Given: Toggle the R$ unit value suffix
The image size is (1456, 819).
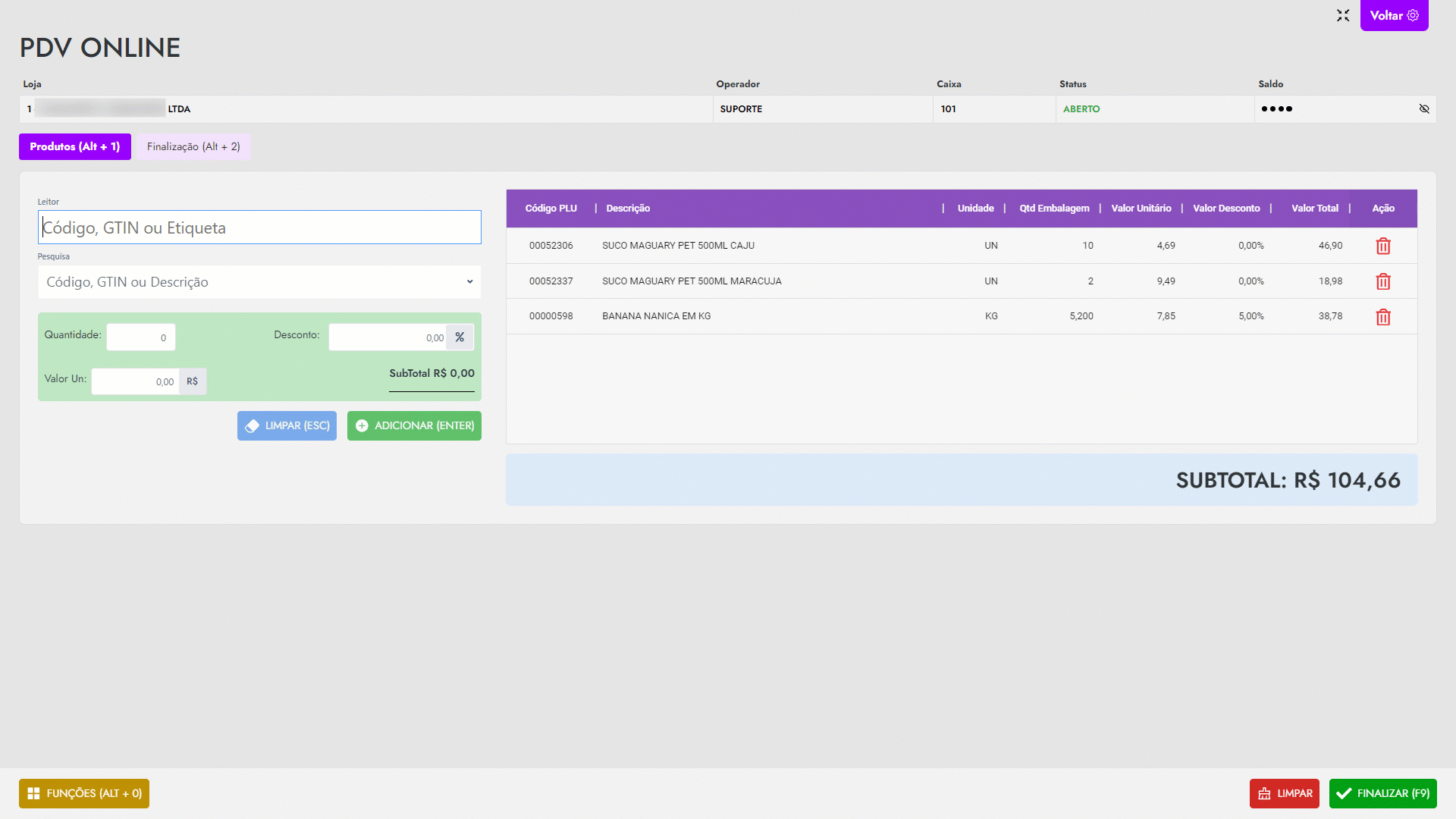Looking at the screenshot, I should tap(193, 381).
